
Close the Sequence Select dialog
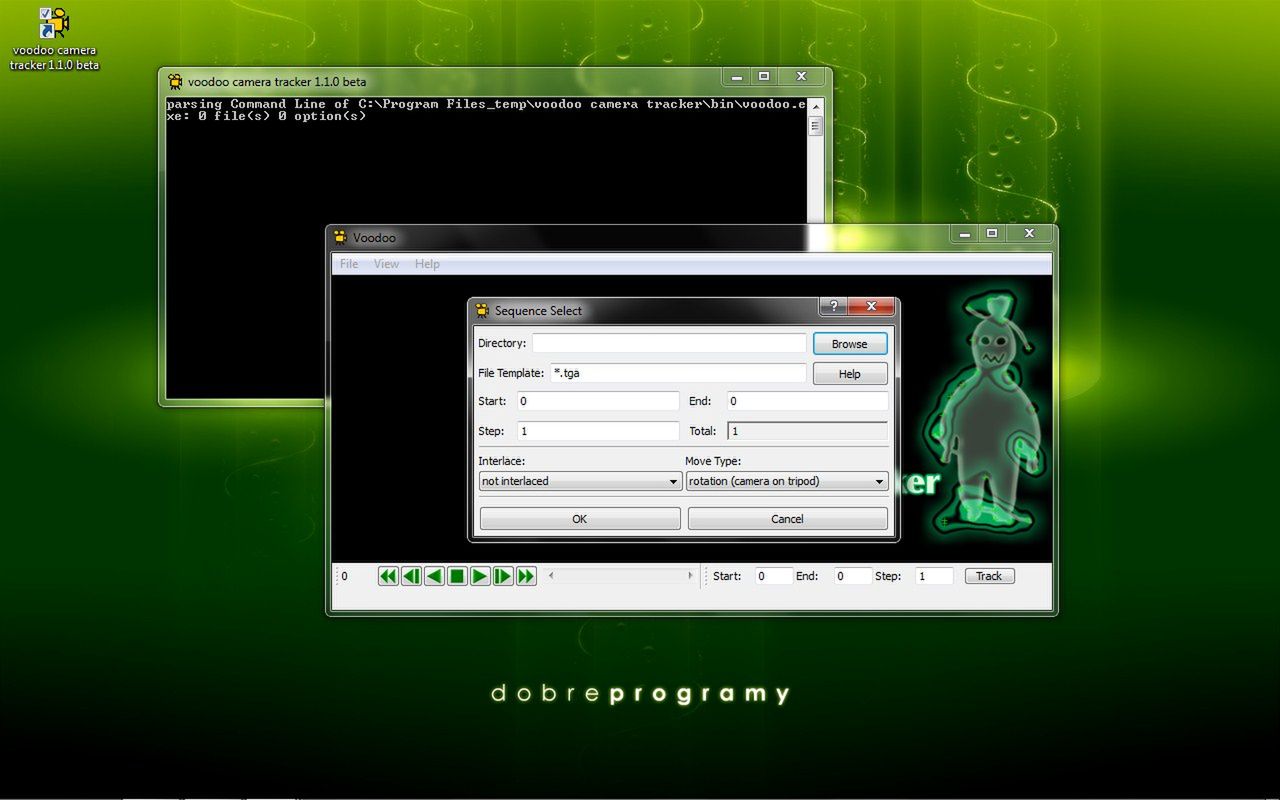[872, 306]
